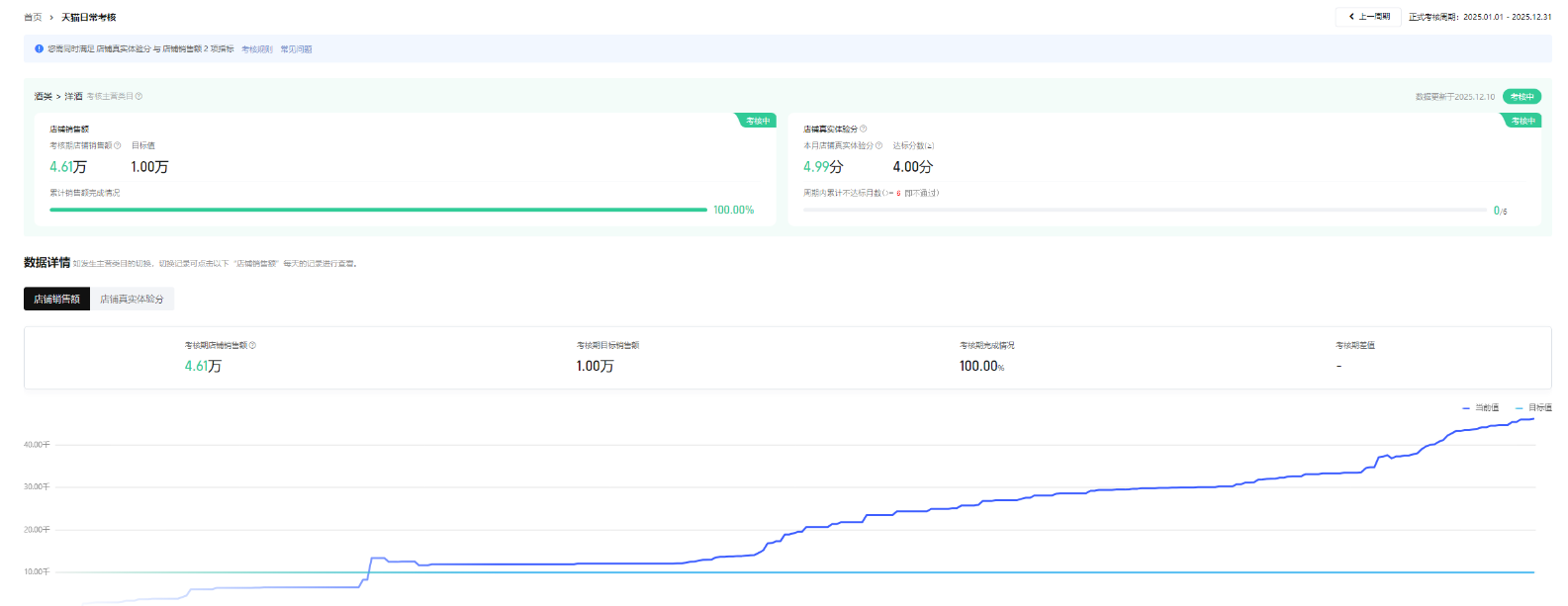
Task: Click the green sales completion progress bar
Action: [x=378, y=210]
